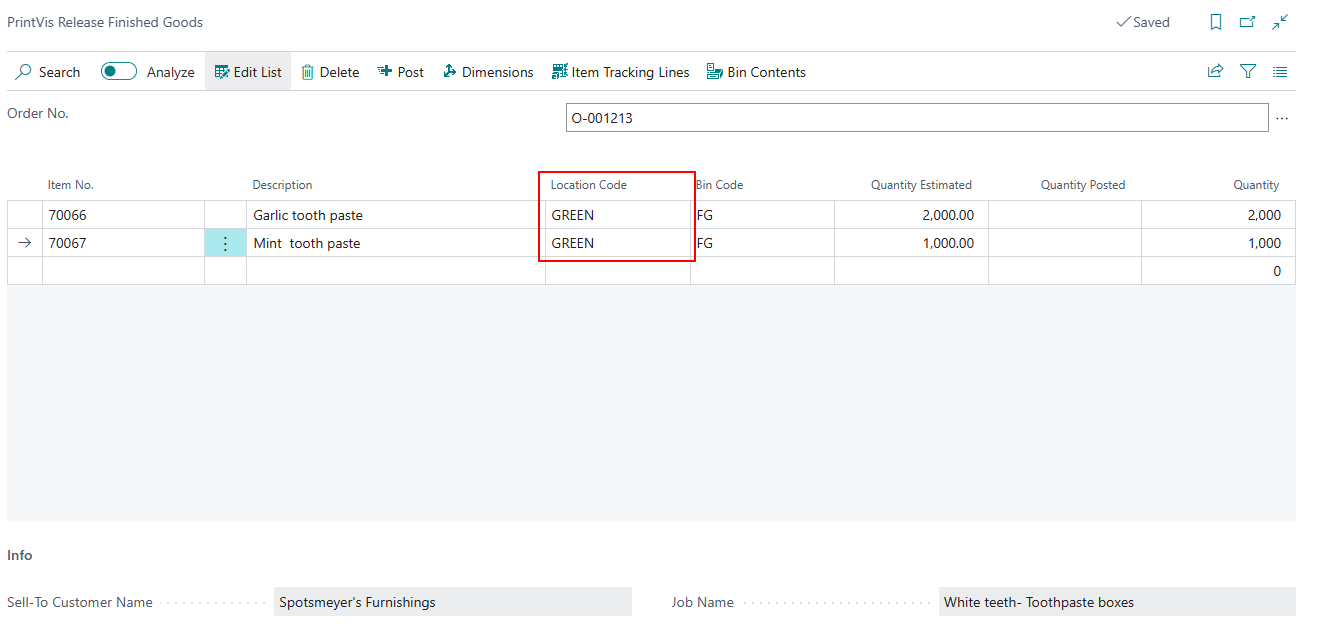Open Item Tracking Lines

point(620,72)
